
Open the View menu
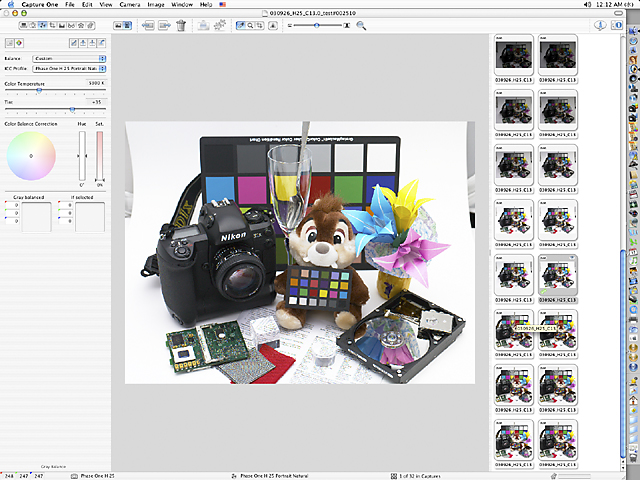106,4
